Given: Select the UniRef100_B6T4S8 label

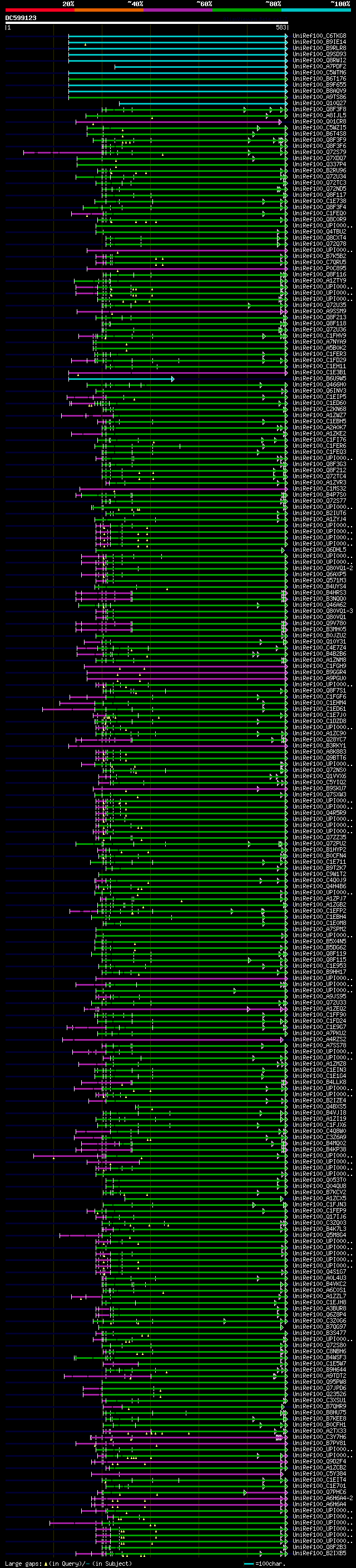Looking at the screenshot, I should coord(319,134).
